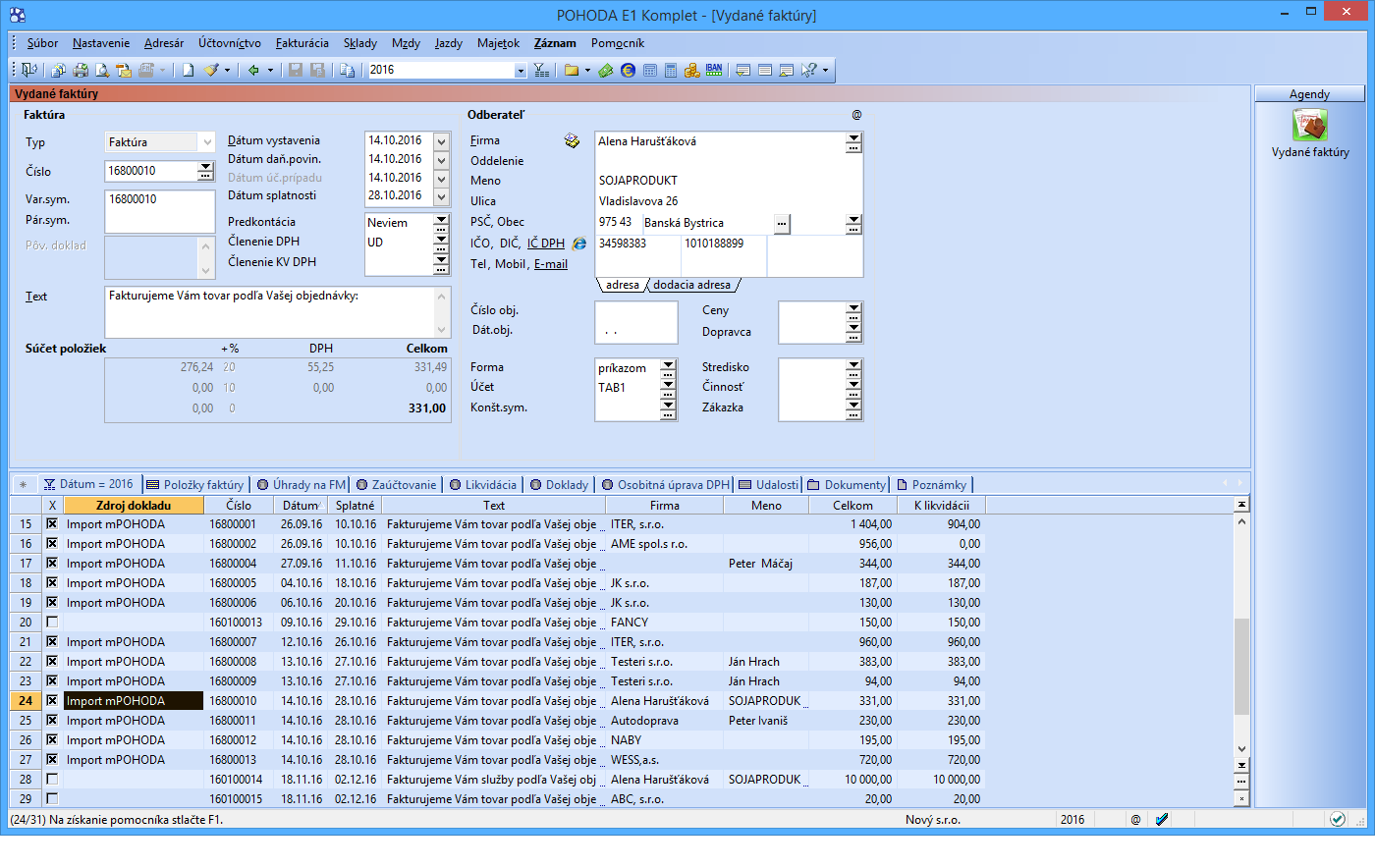Click the first comment panel icon after IBAN
The height and width of the screenshot is (868, 1375).
[x=743, y=70]
